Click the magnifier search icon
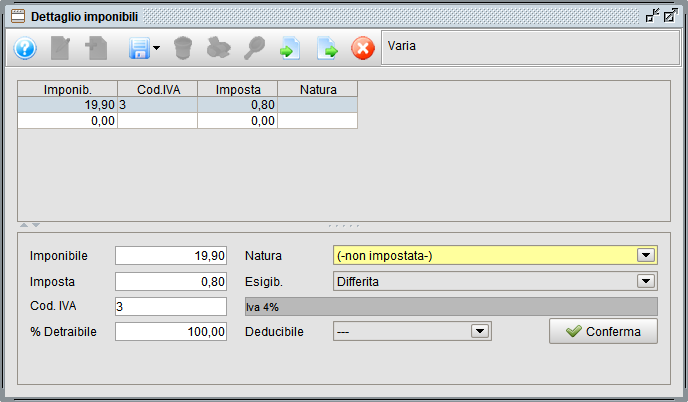 click(254, 48)
